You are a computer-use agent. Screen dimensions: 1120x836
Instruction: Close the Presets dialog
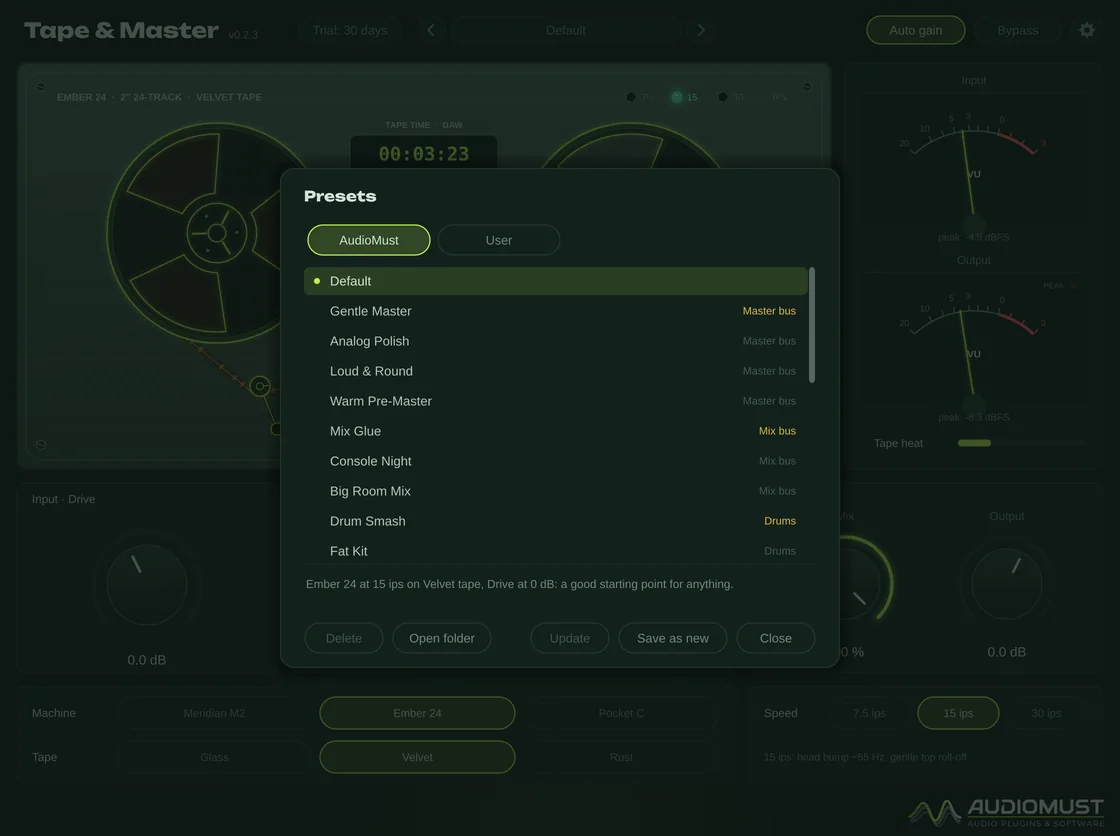click(776, 638)
